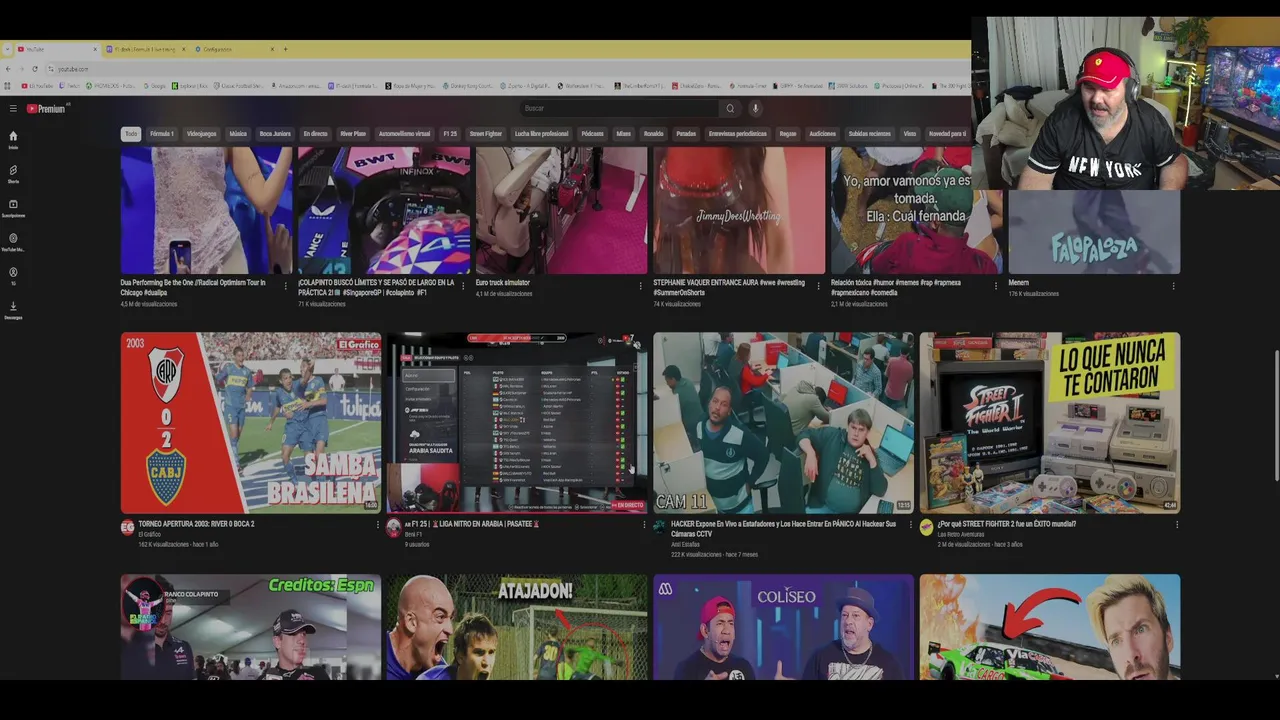Open Anti Estafas channel avatar
The width and height of the screenshot is (1280, 720).
pyautogui.click(x=660, y=527)
